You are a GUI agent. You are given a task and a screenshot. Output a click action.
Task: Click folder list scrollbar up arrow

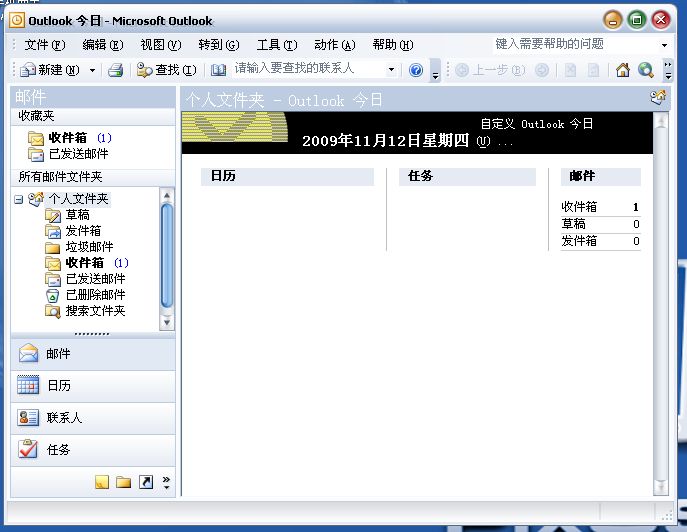click(x=166, y=195)
